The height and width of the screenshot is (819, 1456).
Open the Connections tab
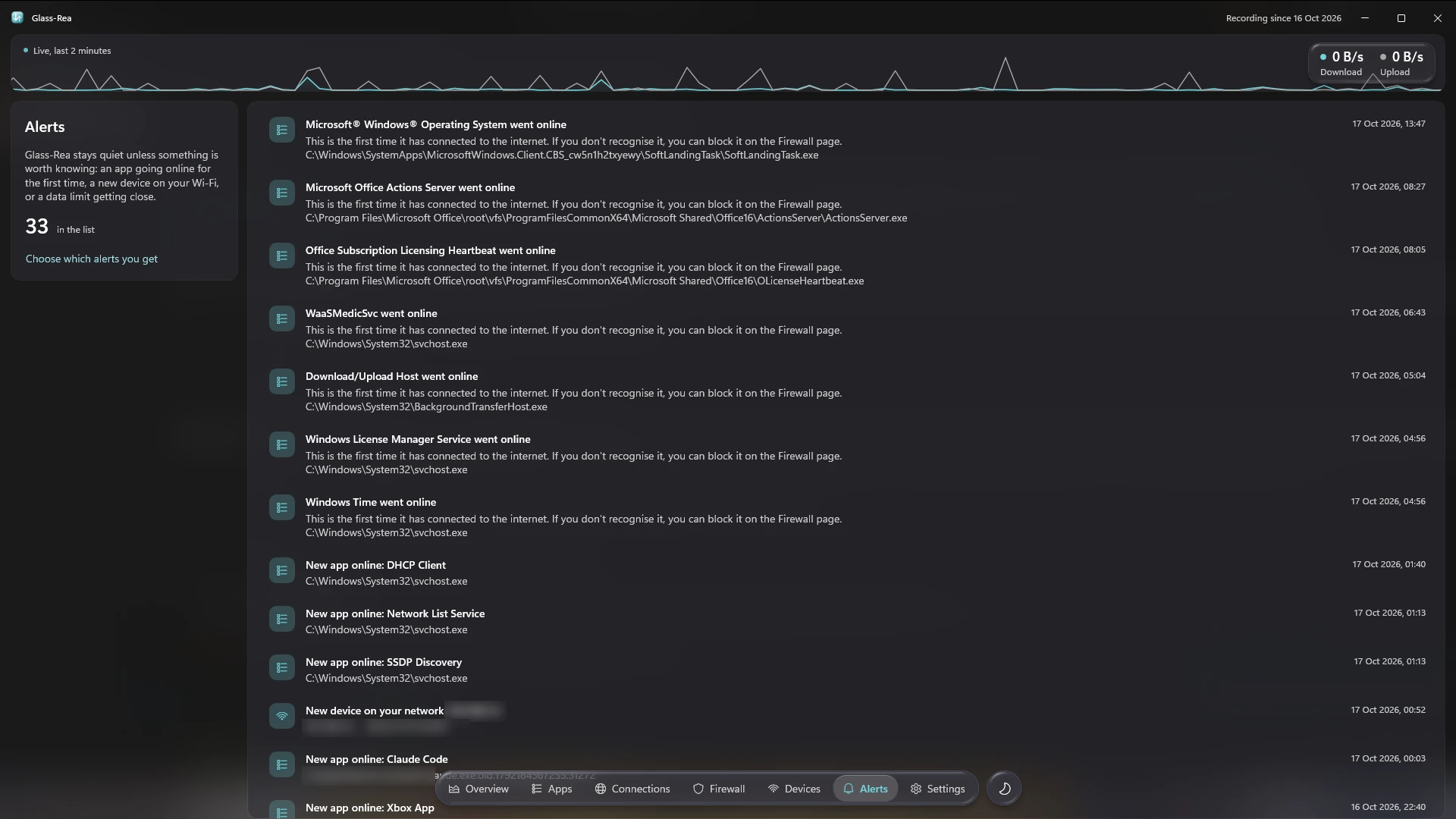(632, 789)
